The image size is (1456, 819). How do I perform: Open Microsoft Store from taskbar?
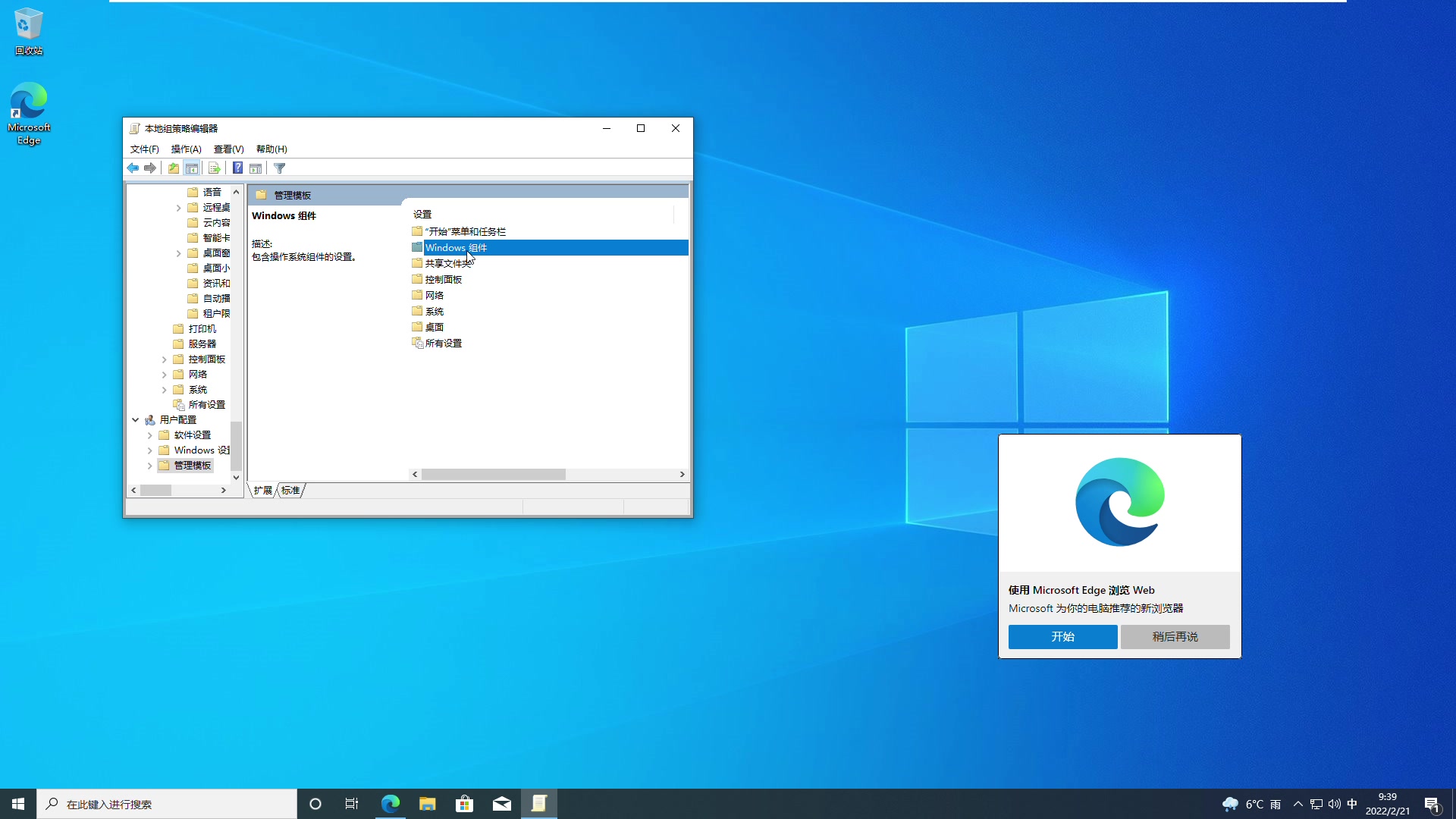464,804
